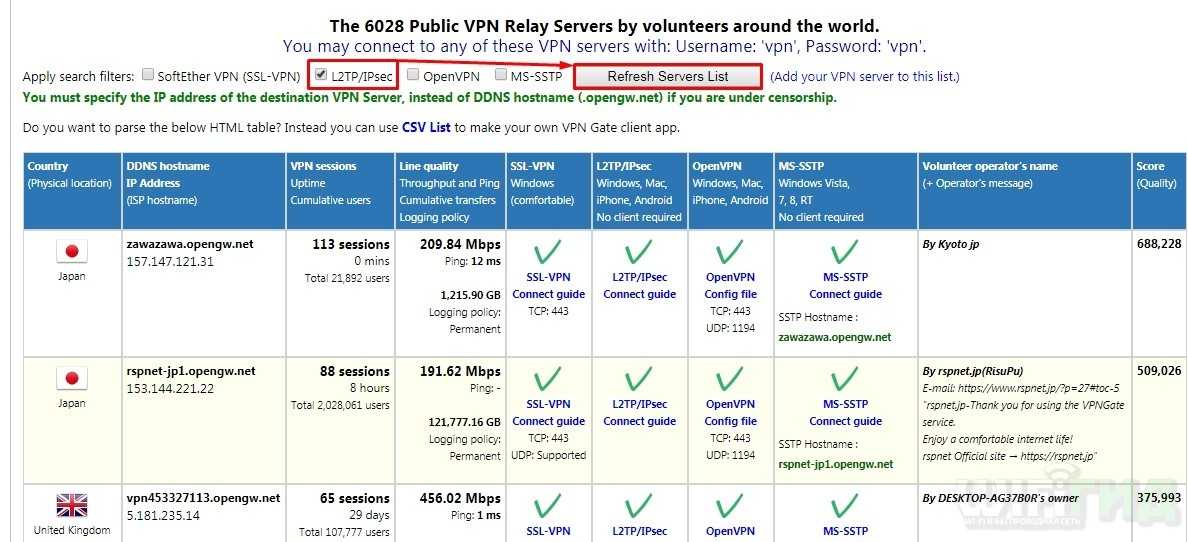1188x542 pixels.
Task: Open the Add your VPN server link
Action: pos(864,77)
